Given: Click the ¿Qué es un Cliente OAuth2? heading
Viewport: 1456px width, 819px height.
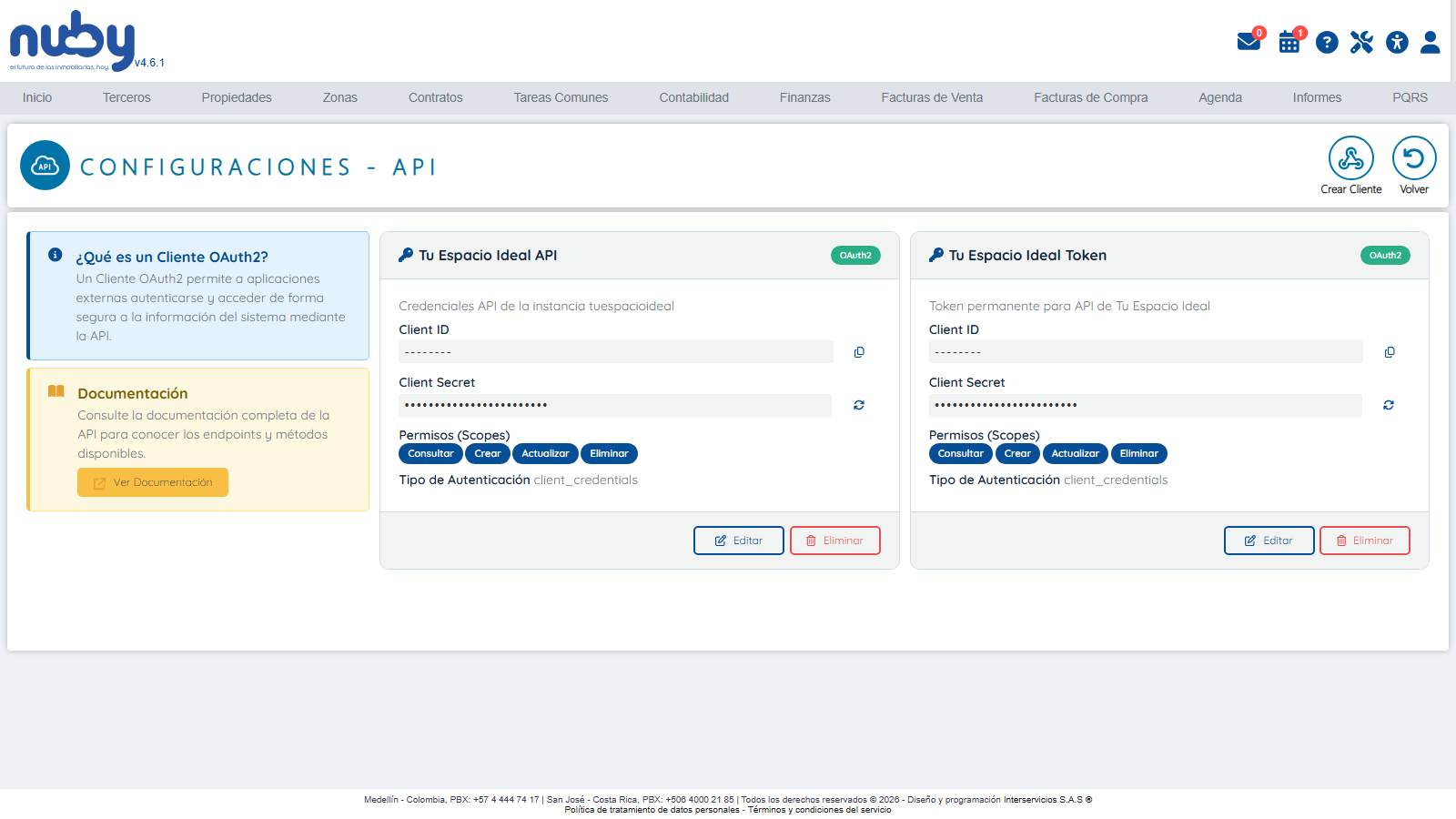Looking at the screenshot, I should (172, 257).
